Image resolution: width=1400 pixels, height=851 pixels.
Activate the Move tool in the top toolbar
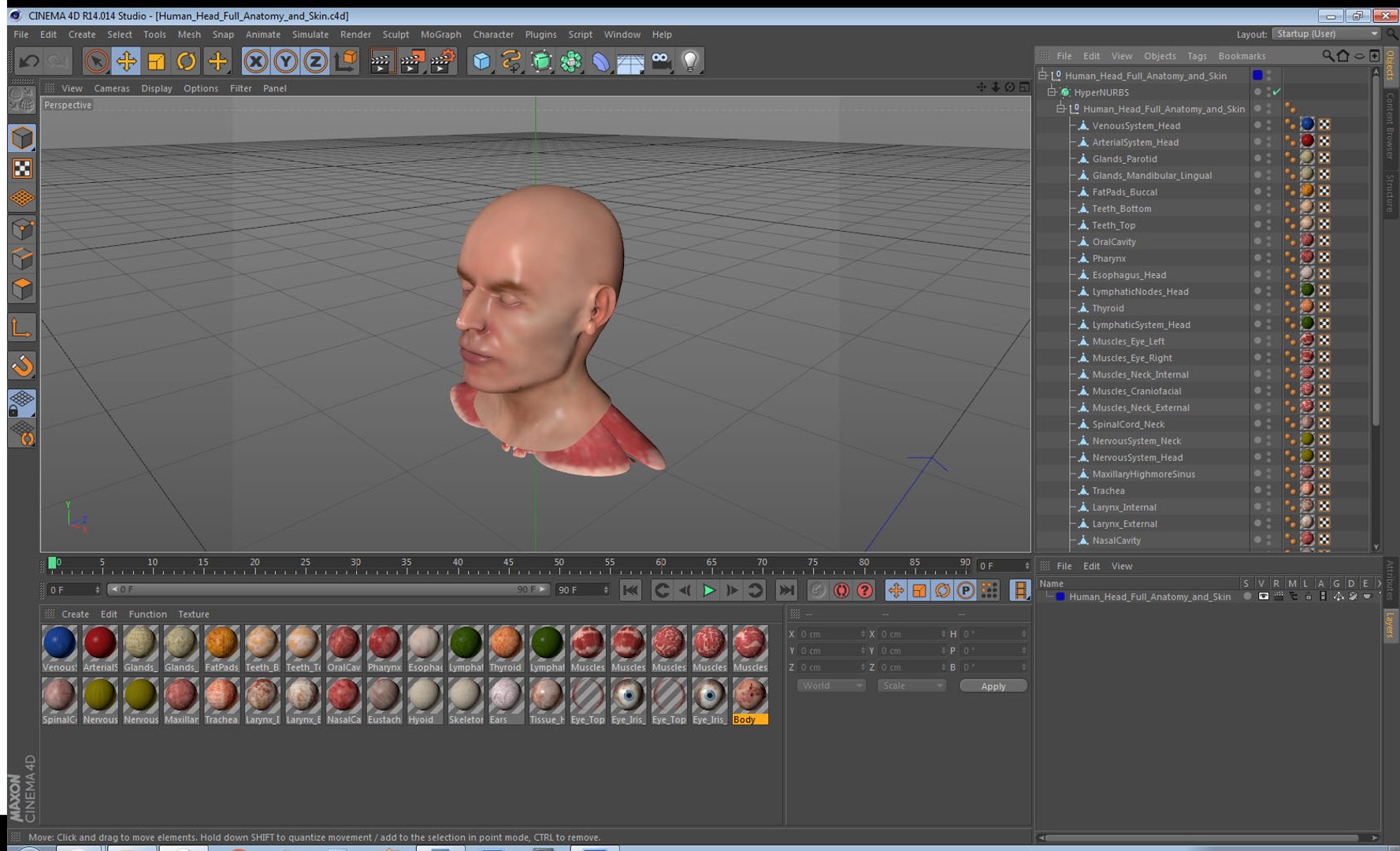click(126, 61)
